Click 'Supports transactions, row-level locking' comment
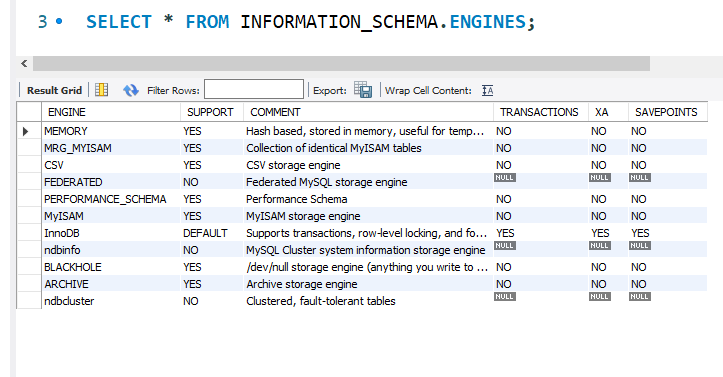723x377 pixels. (x=368, y=233)
